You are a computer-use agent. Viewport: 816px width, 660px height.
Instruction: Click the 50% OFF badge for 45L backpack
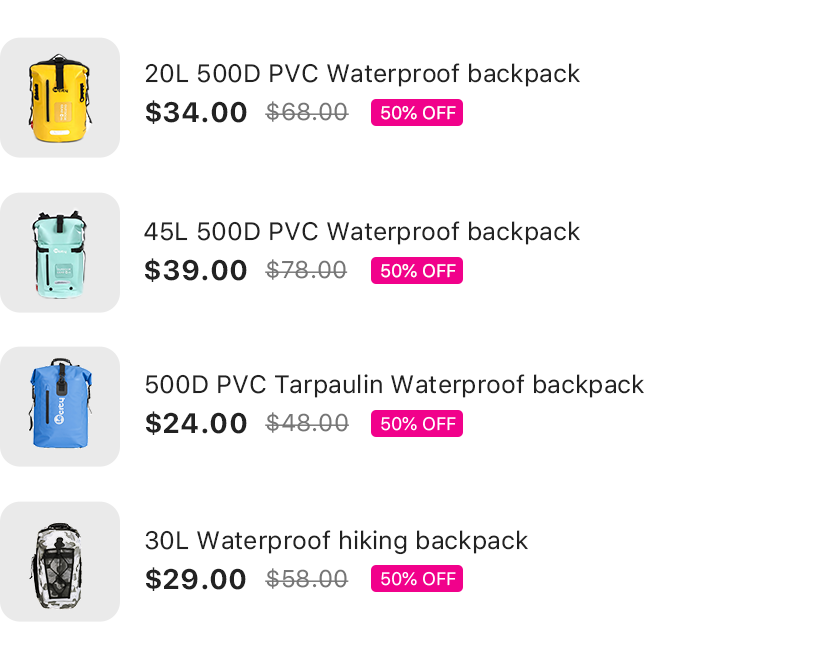tap(417, 271)
